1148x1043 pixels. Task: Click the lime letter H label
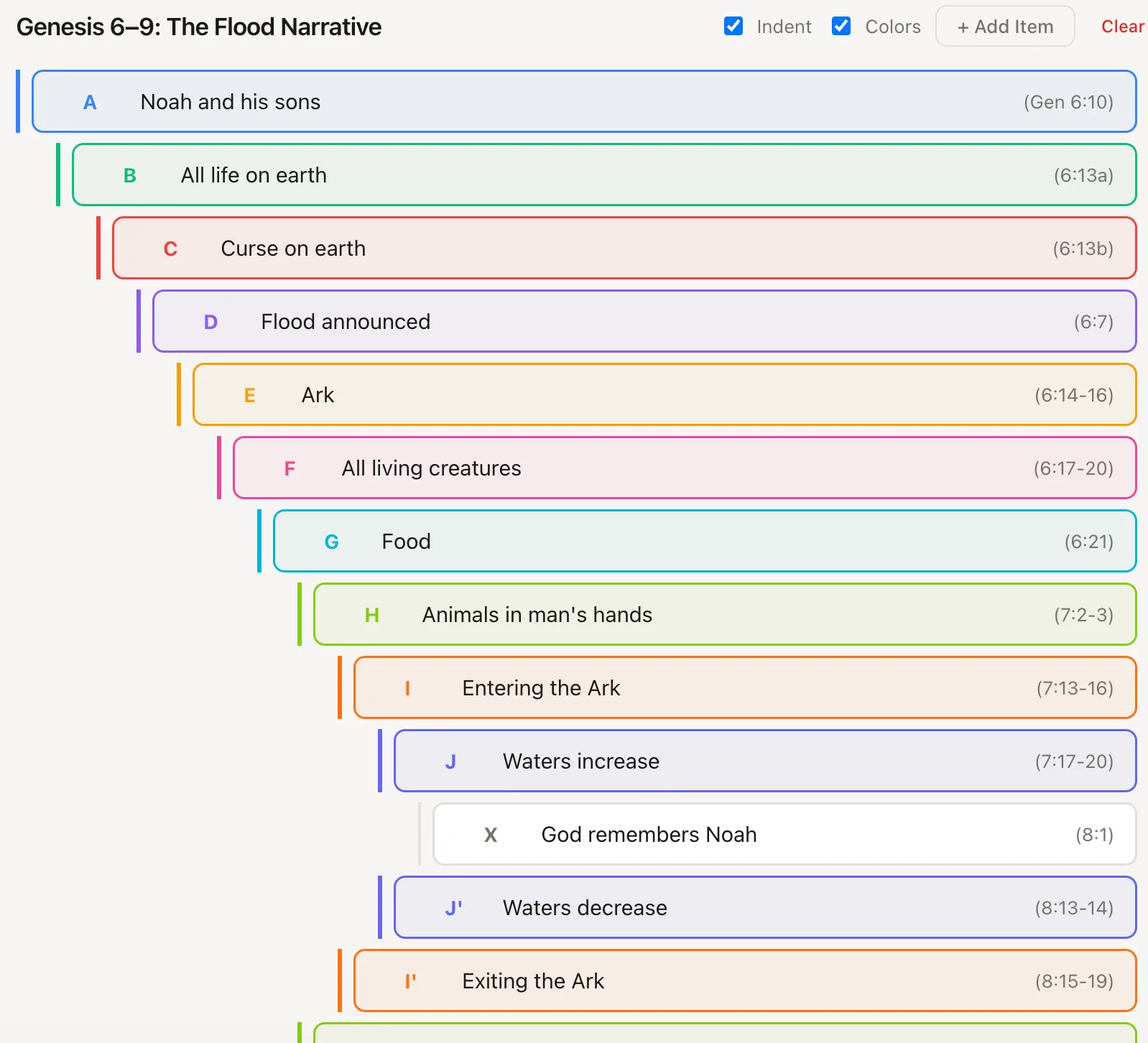coord(371,615)
